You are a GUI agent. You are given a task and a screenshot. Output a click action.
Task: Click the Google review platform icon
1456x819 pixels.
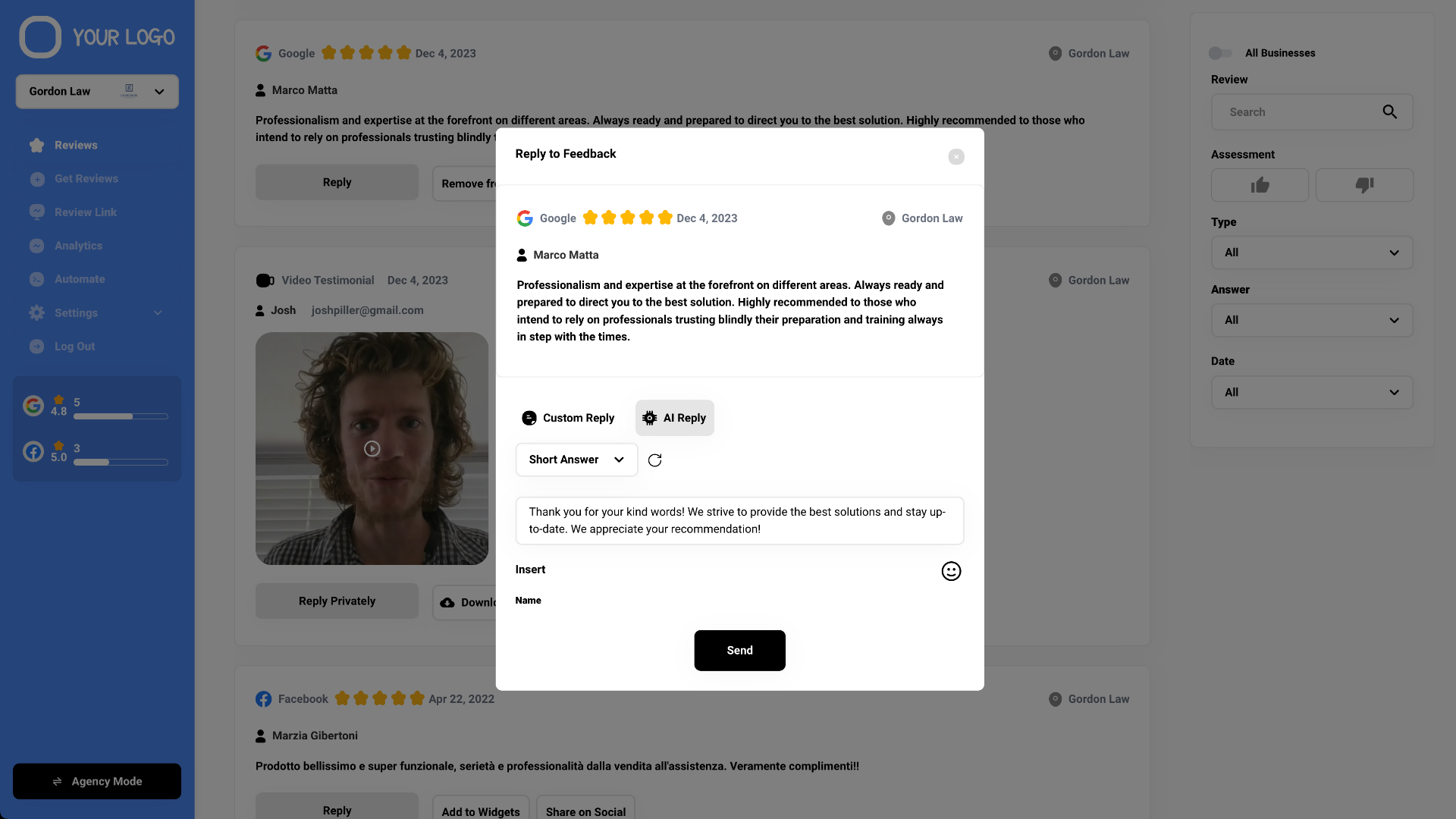(524, 218)
